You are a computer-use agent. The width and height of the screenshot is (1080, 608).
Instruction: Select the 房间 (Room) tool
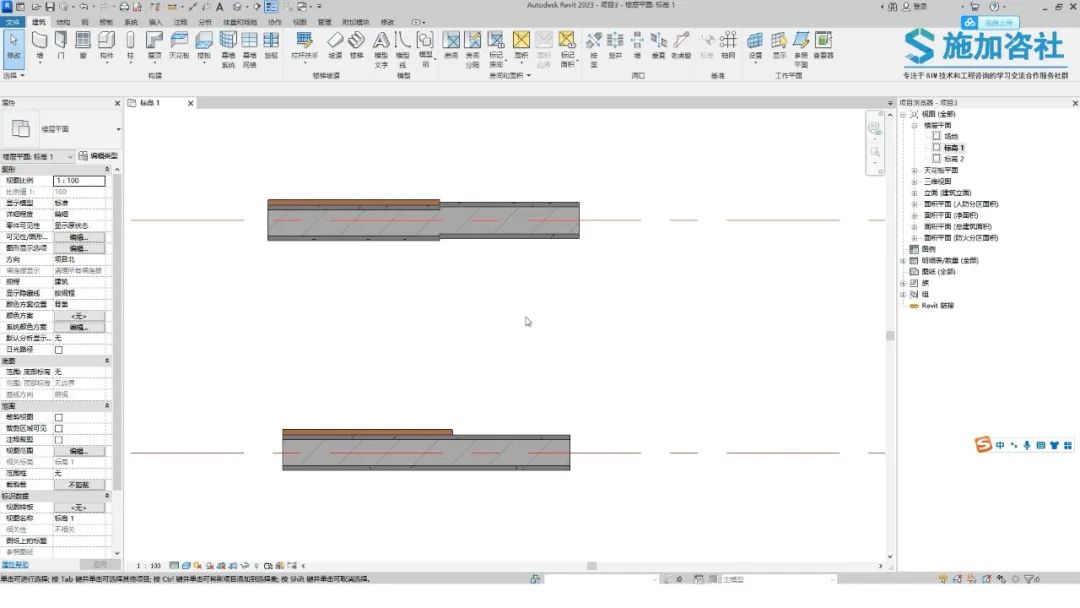pos(451,45)
